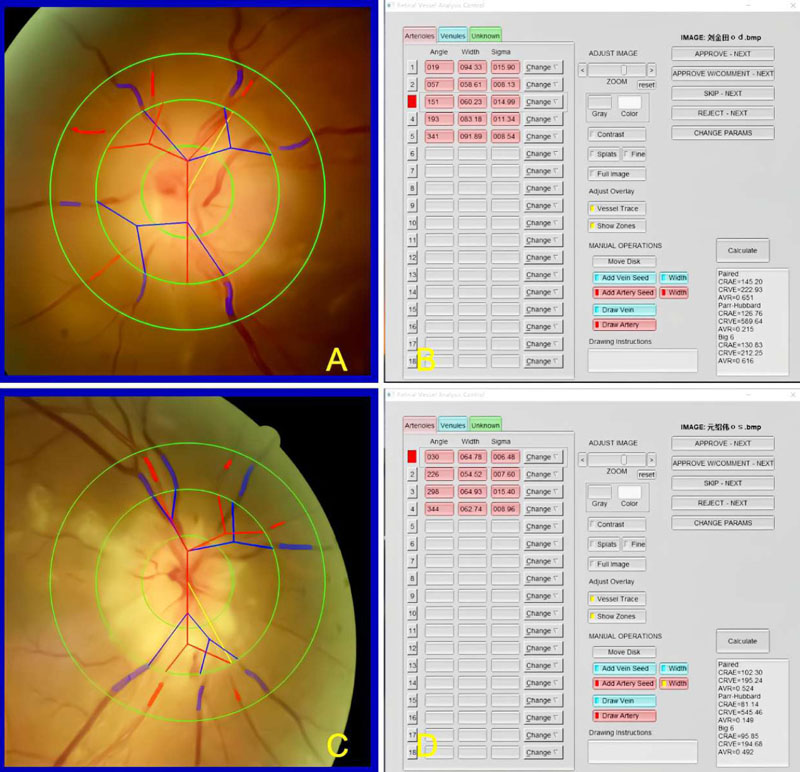Click Add Artery Seed in panel B

click(624, 292)
